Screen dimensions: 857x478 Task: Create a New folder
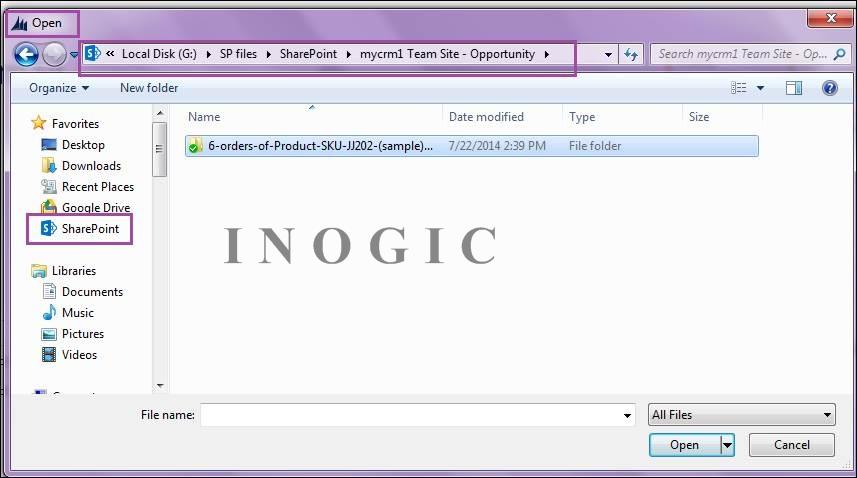tap(149, 88)
